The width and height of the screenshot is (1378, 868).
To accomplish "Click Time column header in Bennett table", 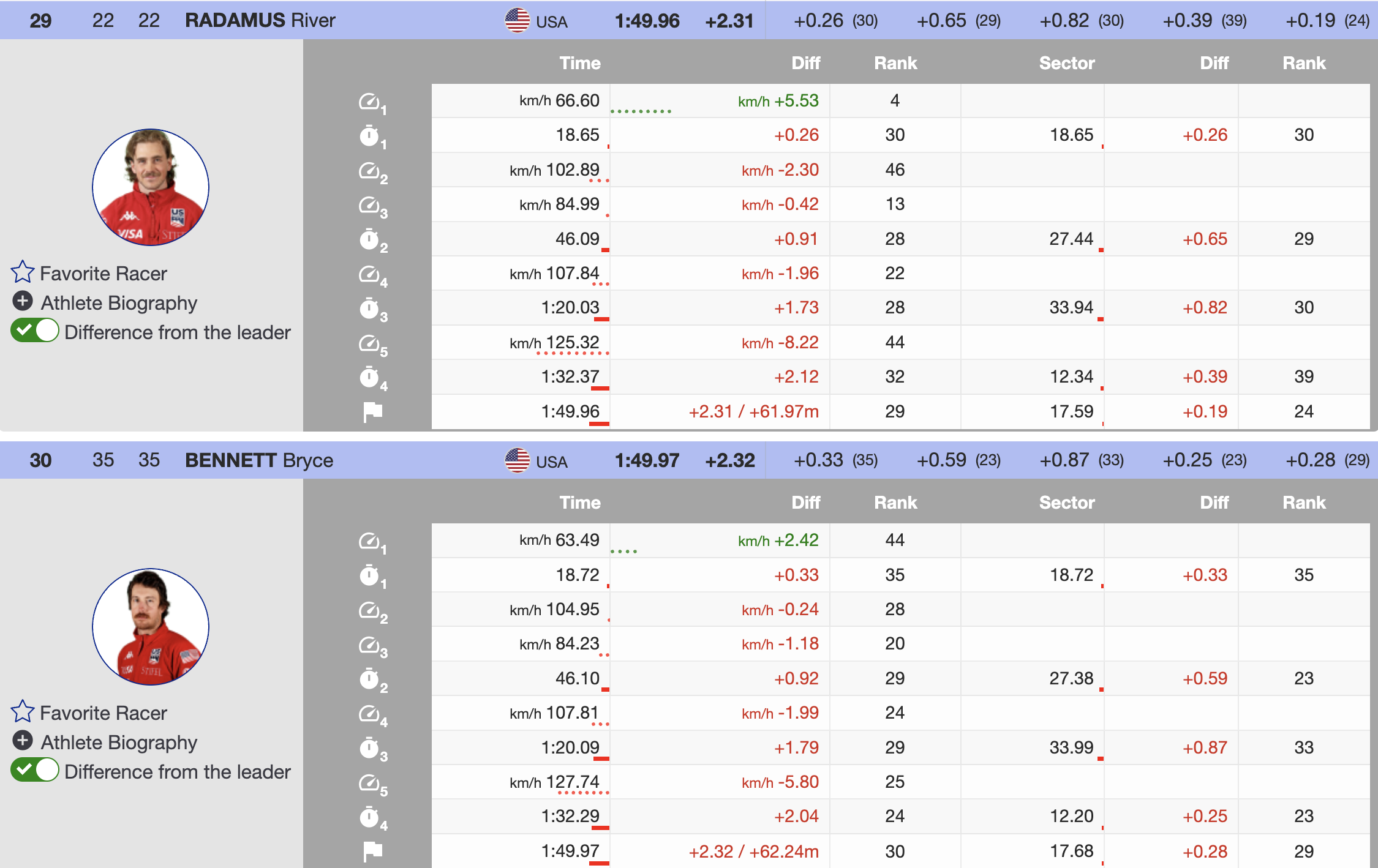I will (579, 503).
